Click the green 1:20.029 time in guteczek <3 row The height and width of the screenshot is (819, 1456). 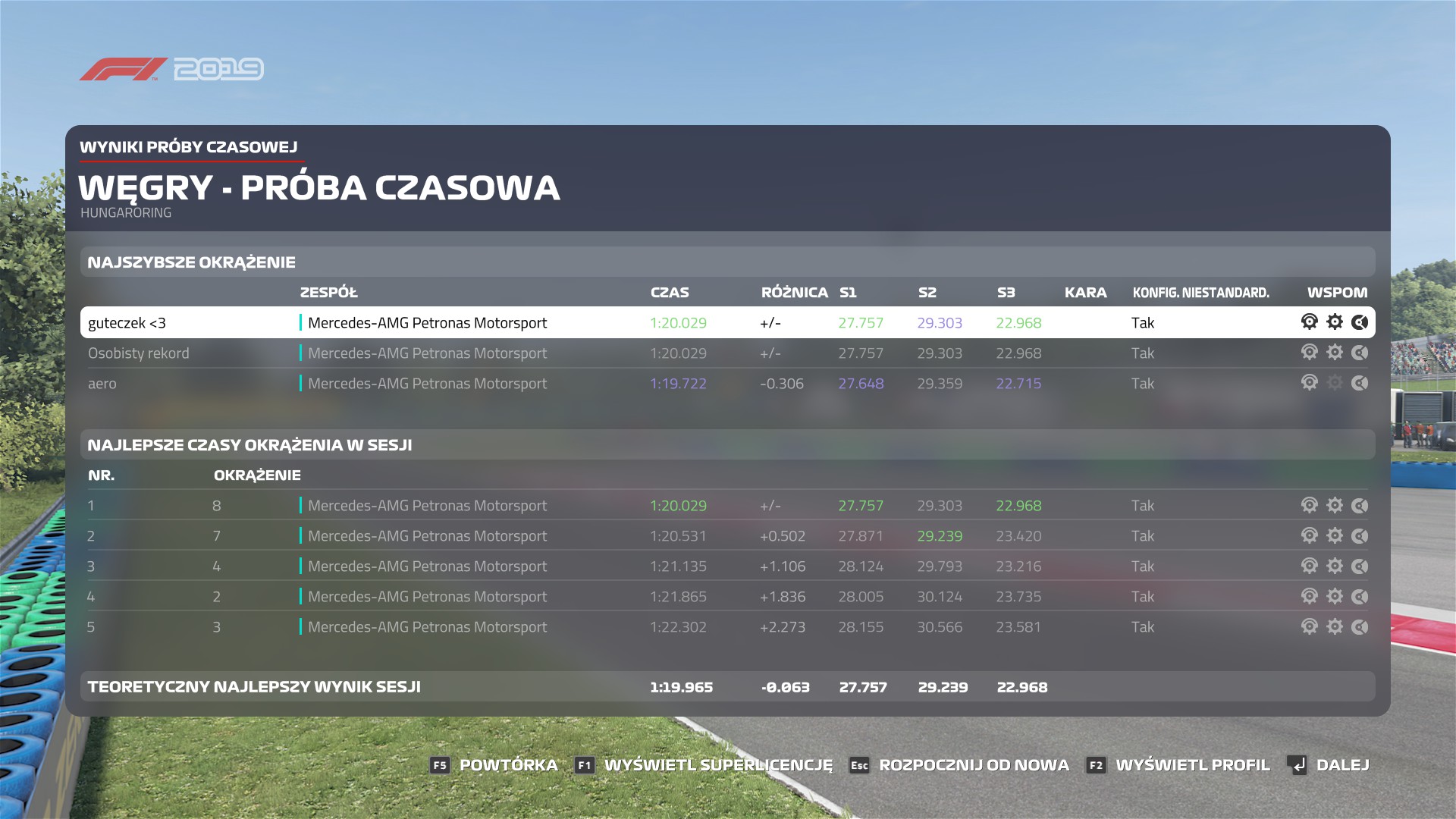pyautogui.click(x=678, y=323)
